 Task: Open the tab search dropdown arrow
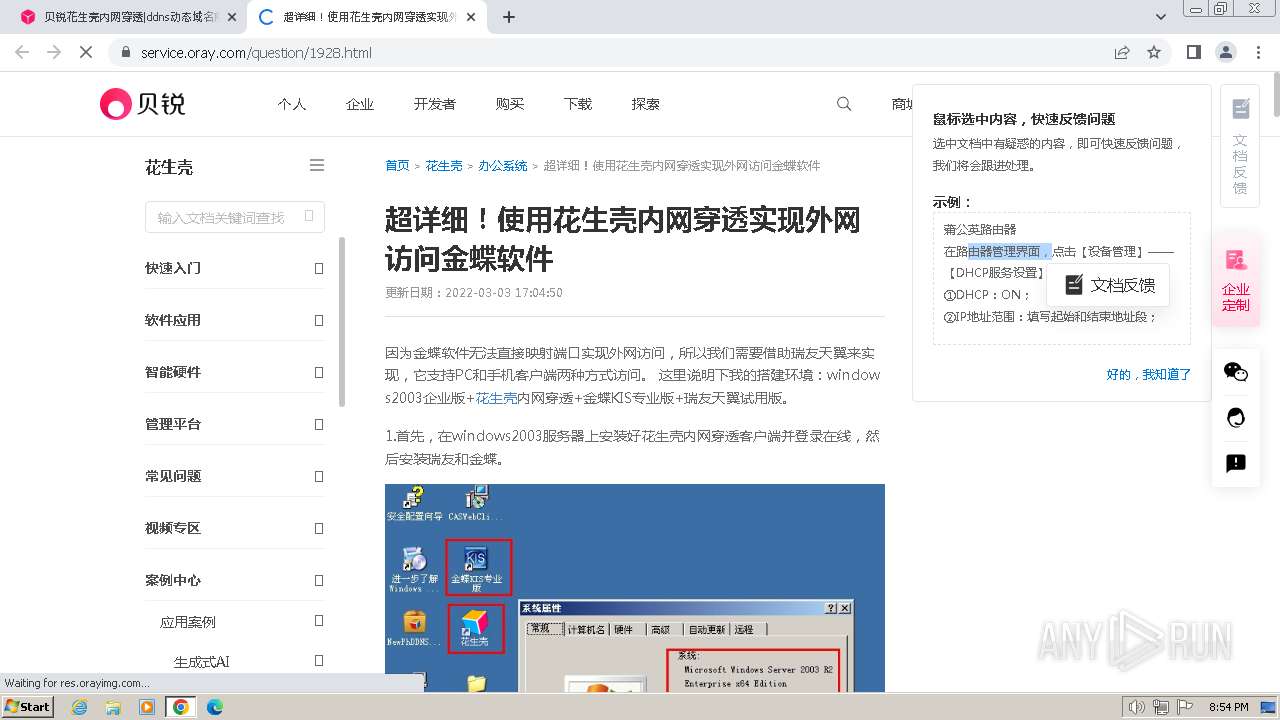(x=1161, y=17)
